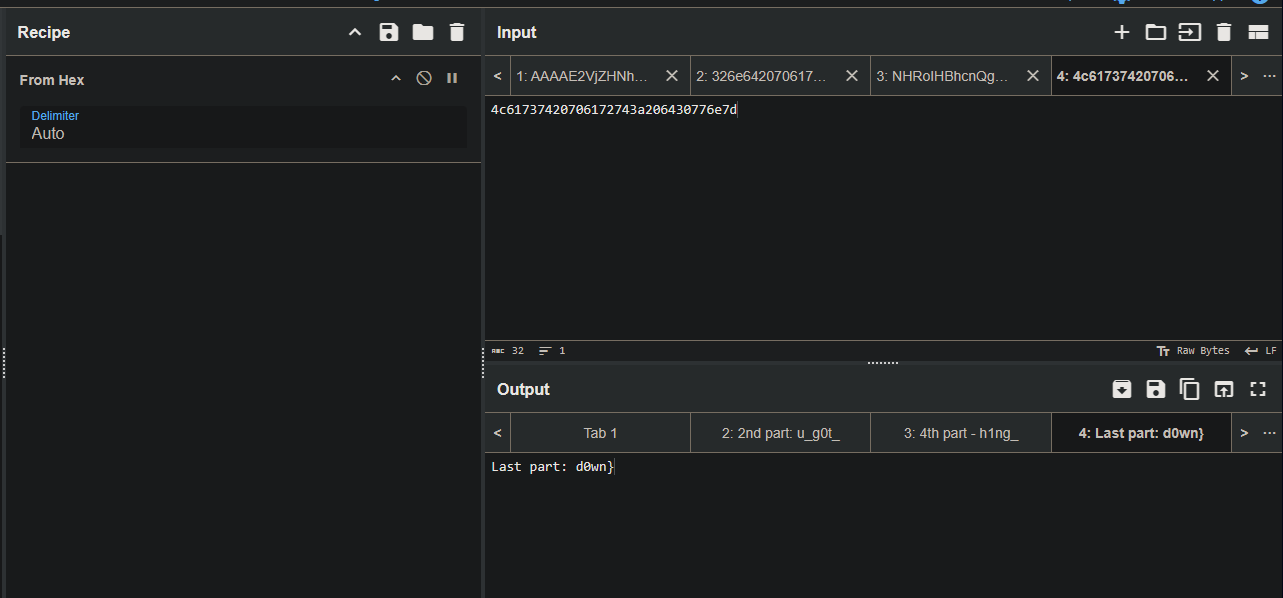
Task: Maximise the output pane
Action: point(1258,390)
